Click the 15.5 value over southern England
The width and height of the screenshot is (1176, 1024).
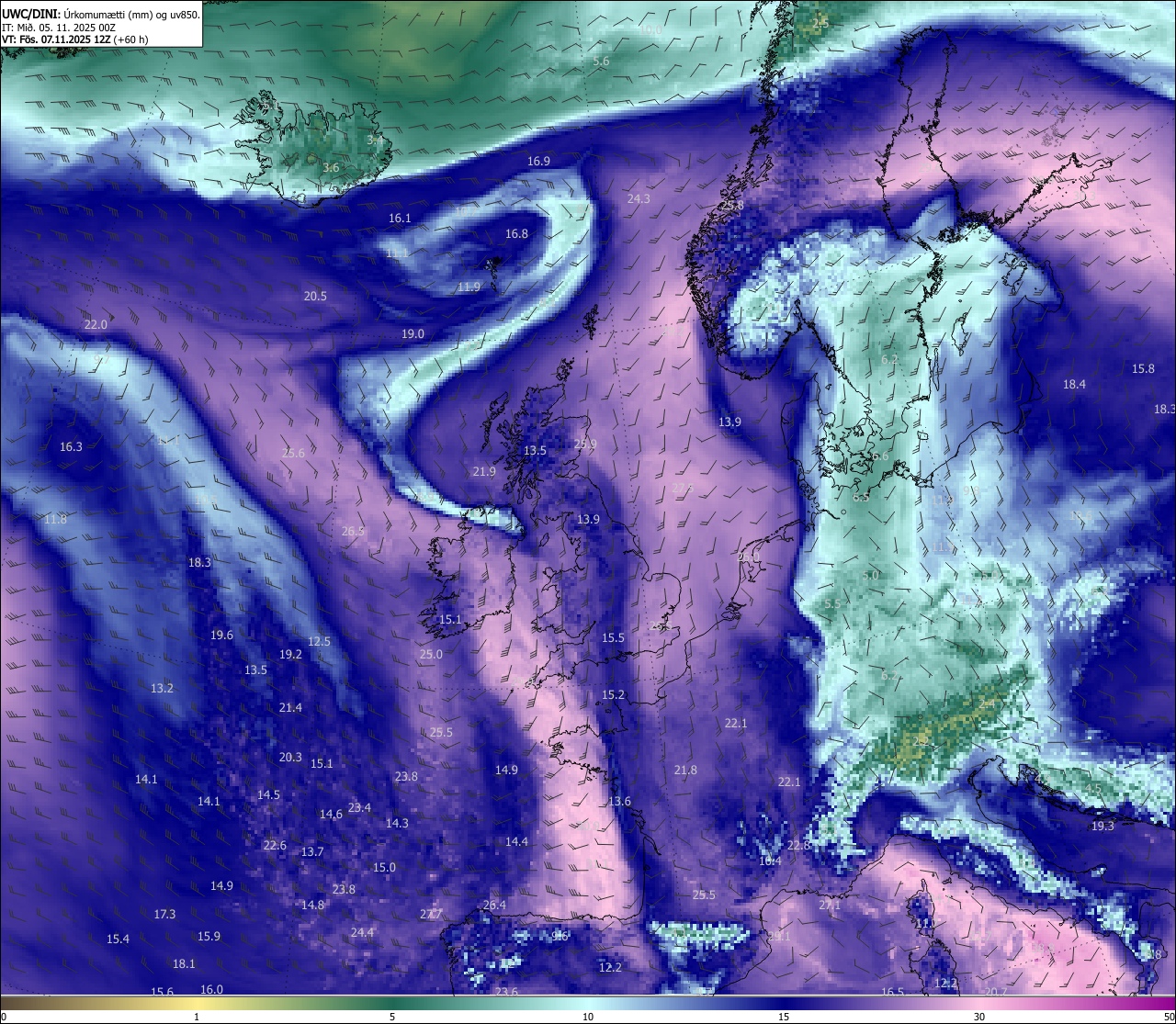[x=613, y=638]
